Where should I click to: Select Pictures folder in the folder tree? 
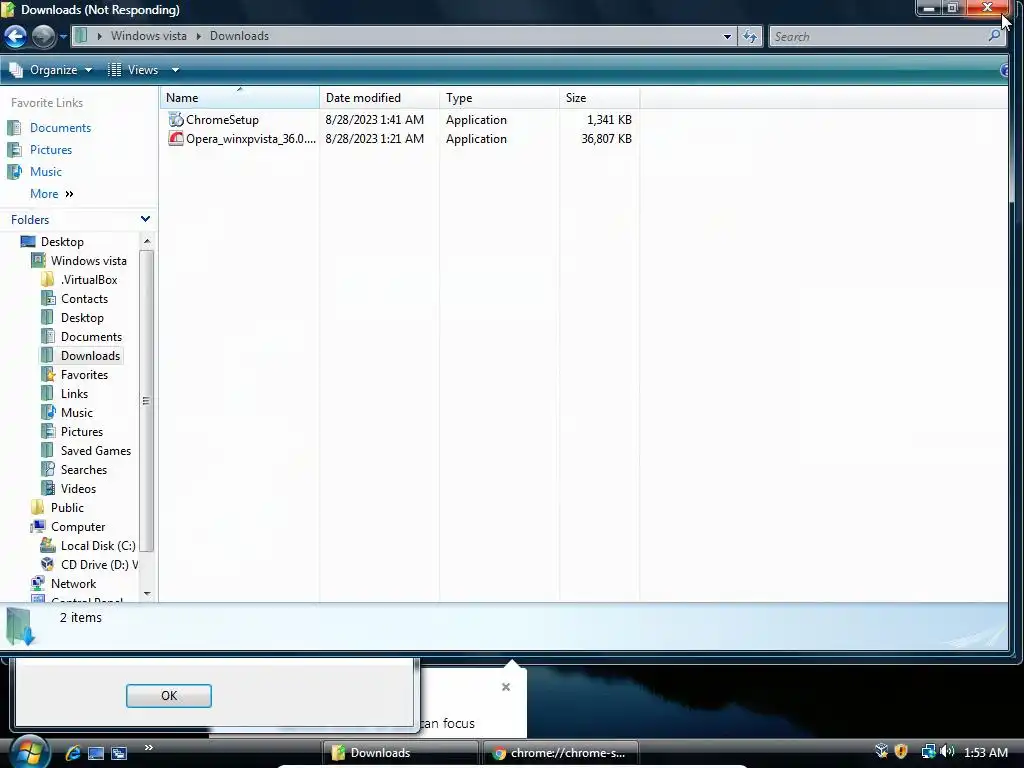(82, 431)
